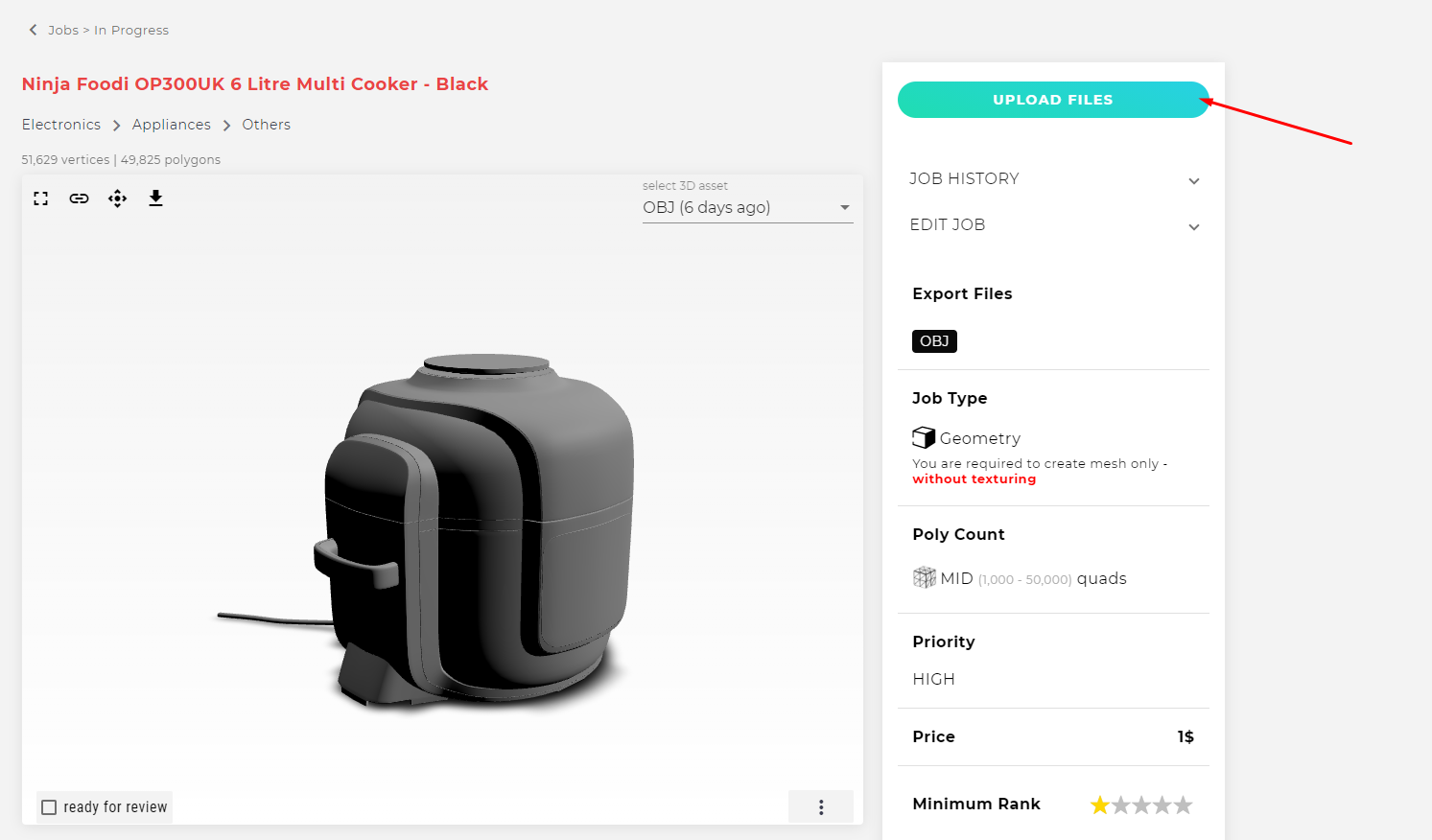Click the Jobs > In Progress link

pos(108,30)
